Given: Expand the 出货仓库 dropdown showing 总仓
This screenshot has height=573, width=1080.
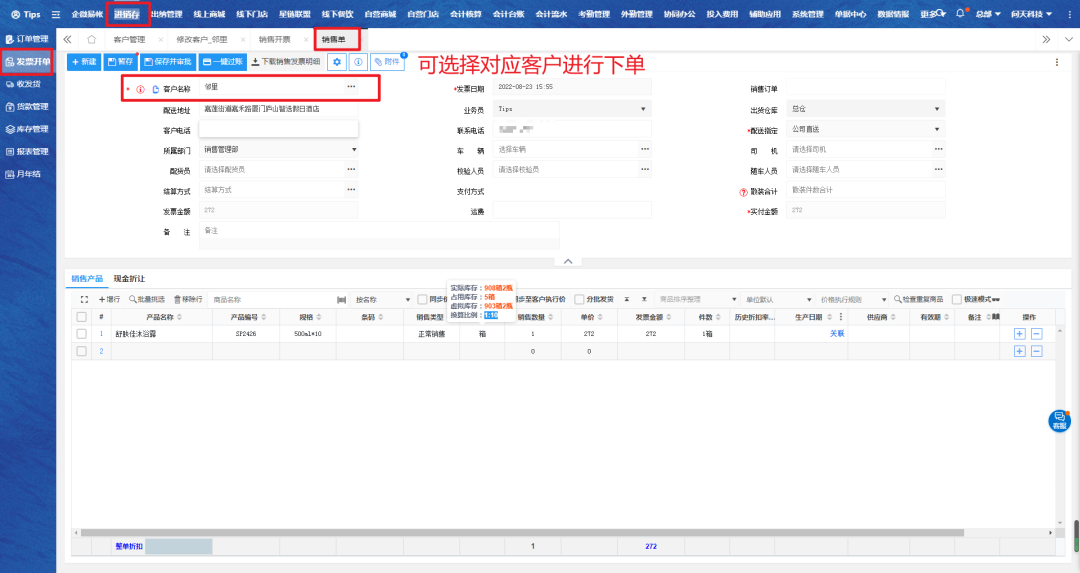Looking at the screenshot, I should pyautogui.click(x=865, y=109).
